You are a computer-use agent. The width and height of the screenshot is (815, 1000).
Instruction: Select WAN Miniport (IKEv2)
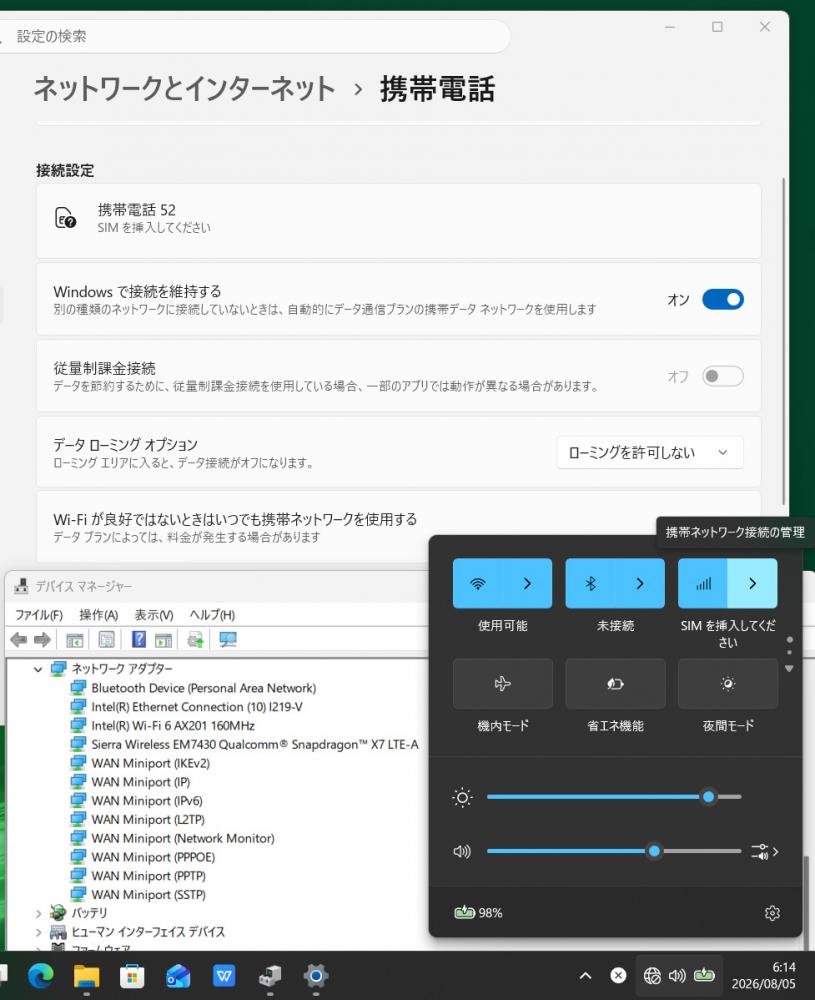151,763
